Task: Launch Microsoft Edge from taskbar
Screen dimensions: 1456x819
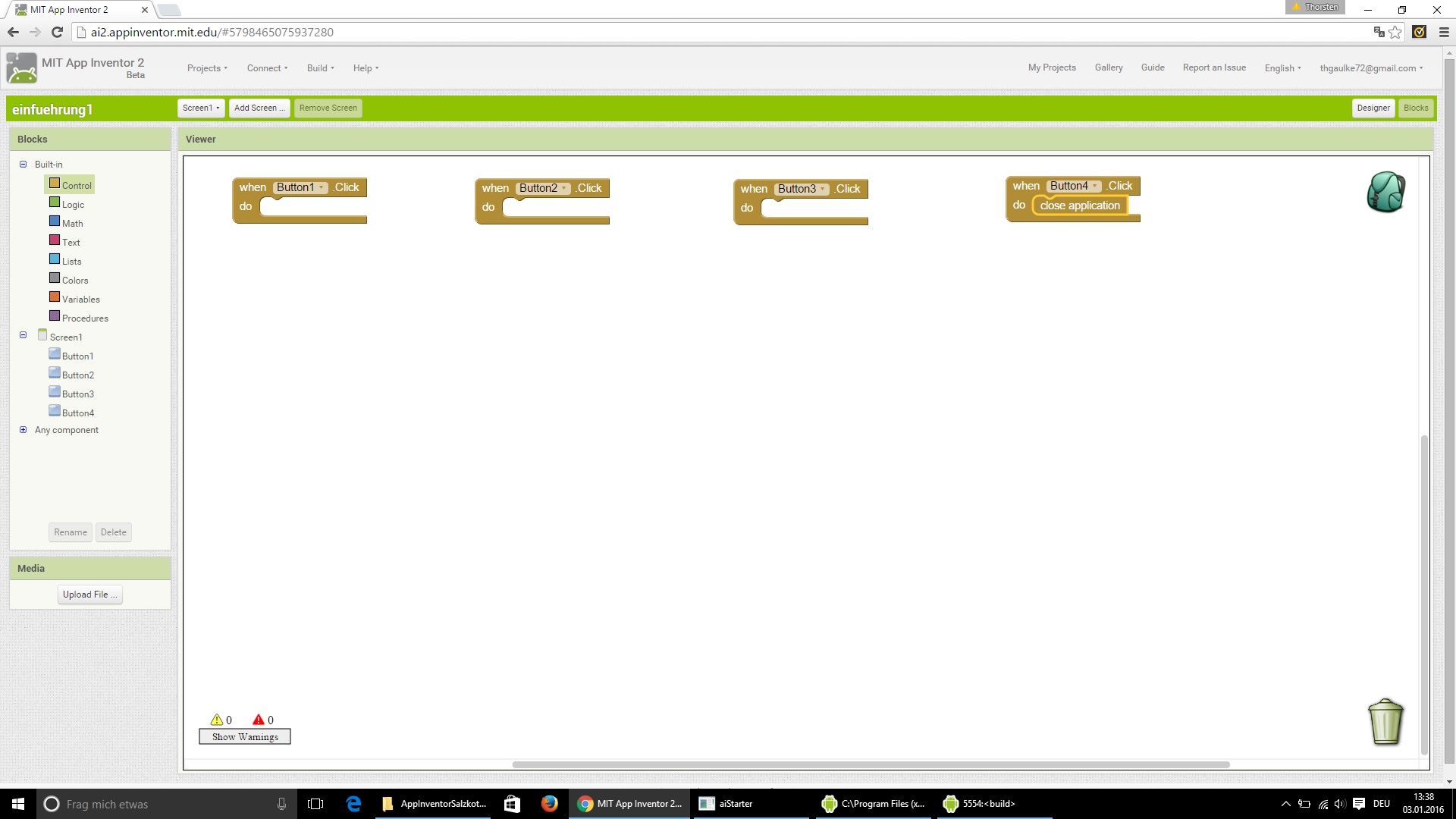Action: click(353, 804)
